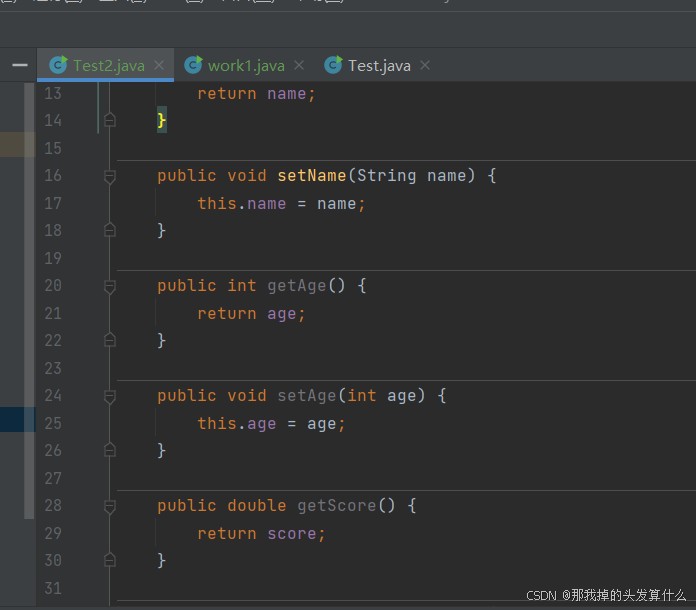Place cursor on return score statement
This screenshot has width=696, height=610.
pyautogui.click(x=261, y=534)
